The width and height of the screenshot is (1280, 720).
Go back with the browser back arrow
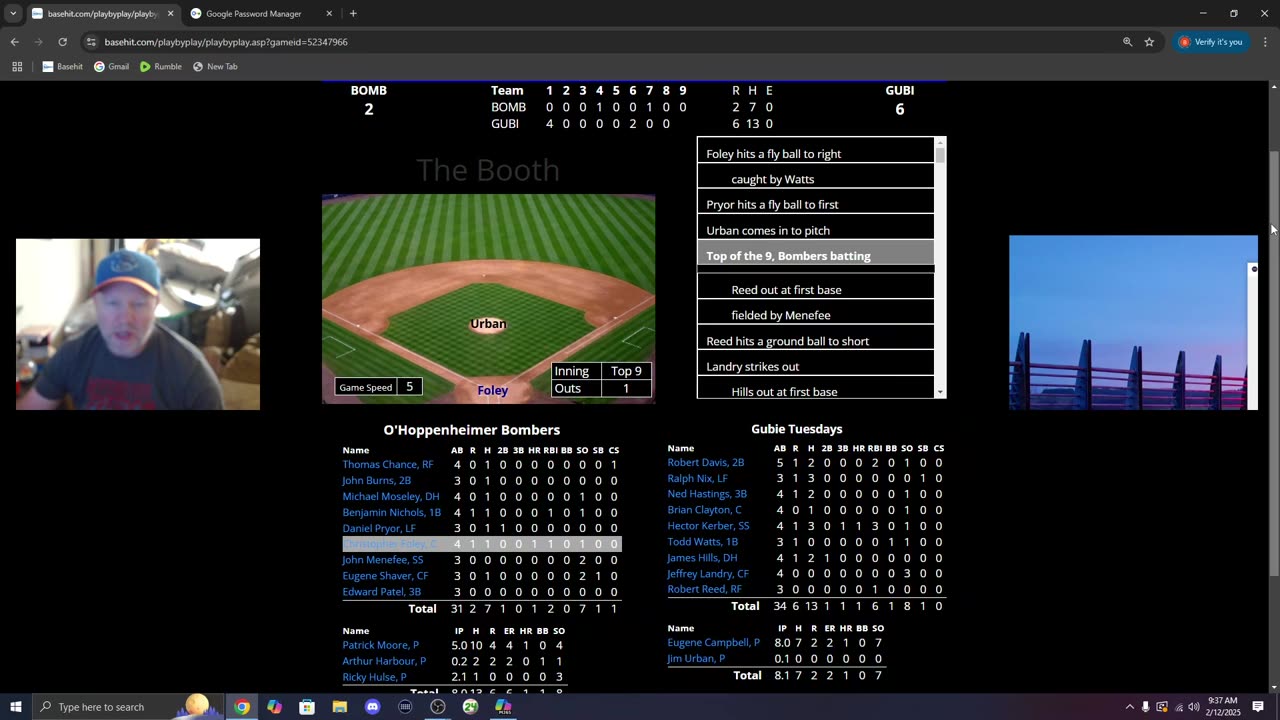[14, 42]
